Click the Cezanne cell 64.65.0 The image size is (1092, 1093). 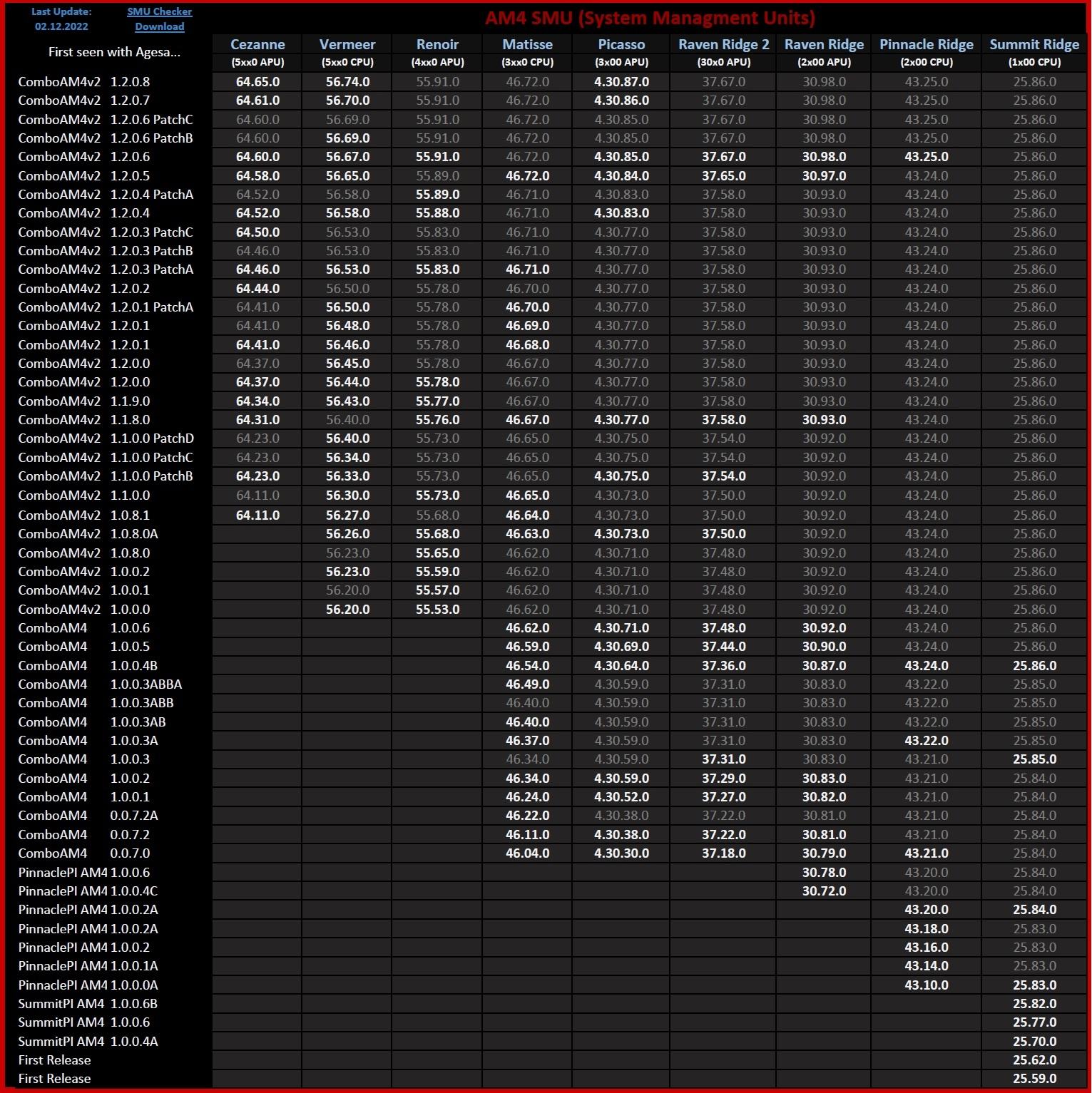point(257,81)
